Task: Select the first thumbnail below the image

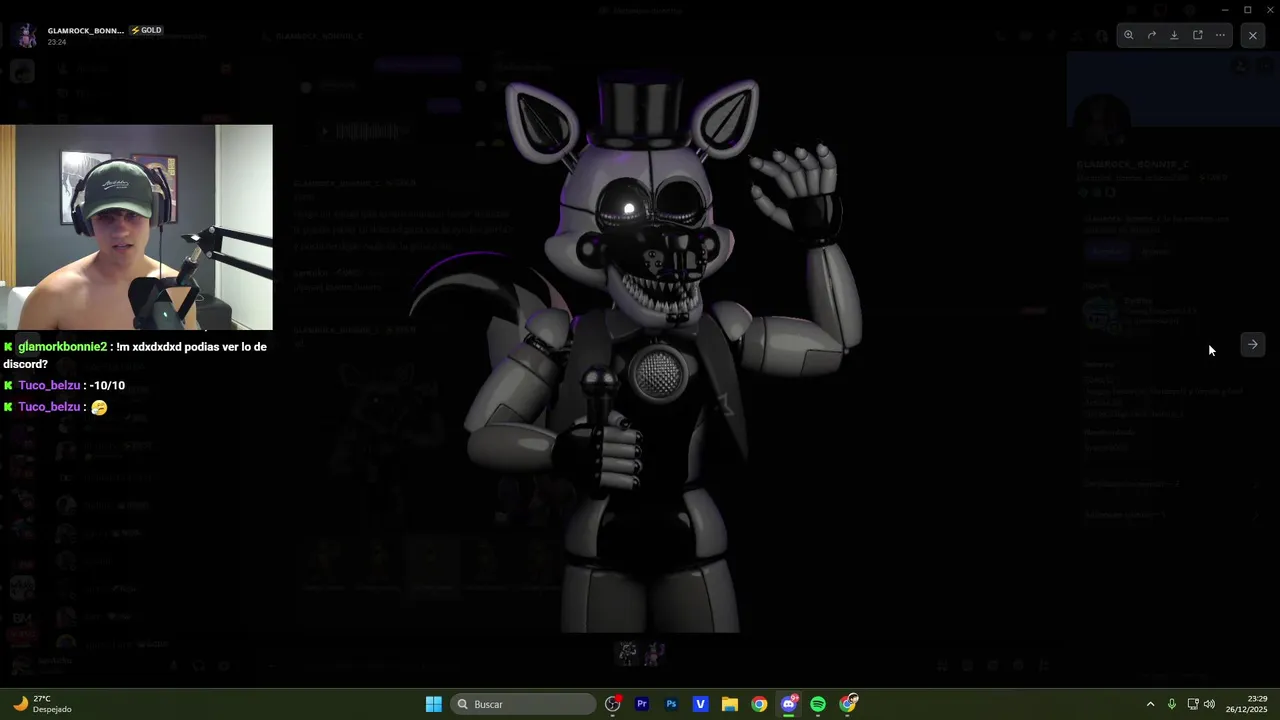Action: click(x=627, y=653)
